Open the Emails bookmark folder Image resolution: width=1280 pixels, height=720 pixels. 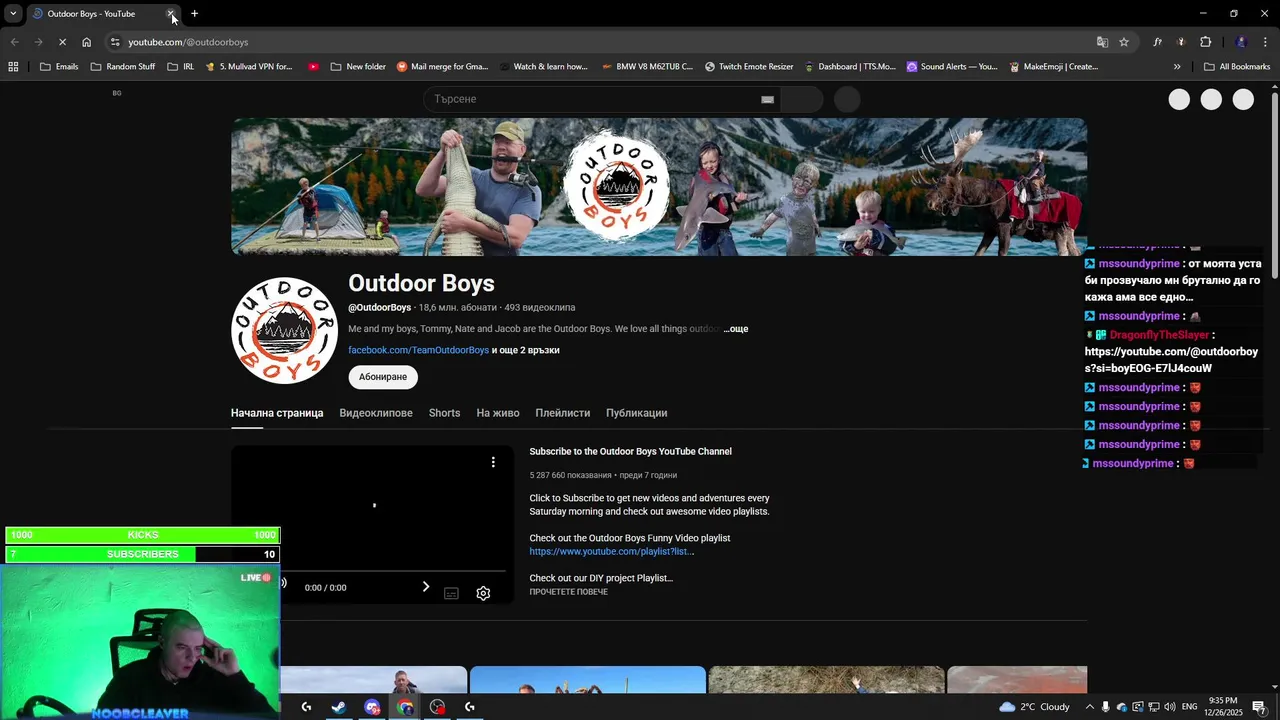tap(59, 67)
